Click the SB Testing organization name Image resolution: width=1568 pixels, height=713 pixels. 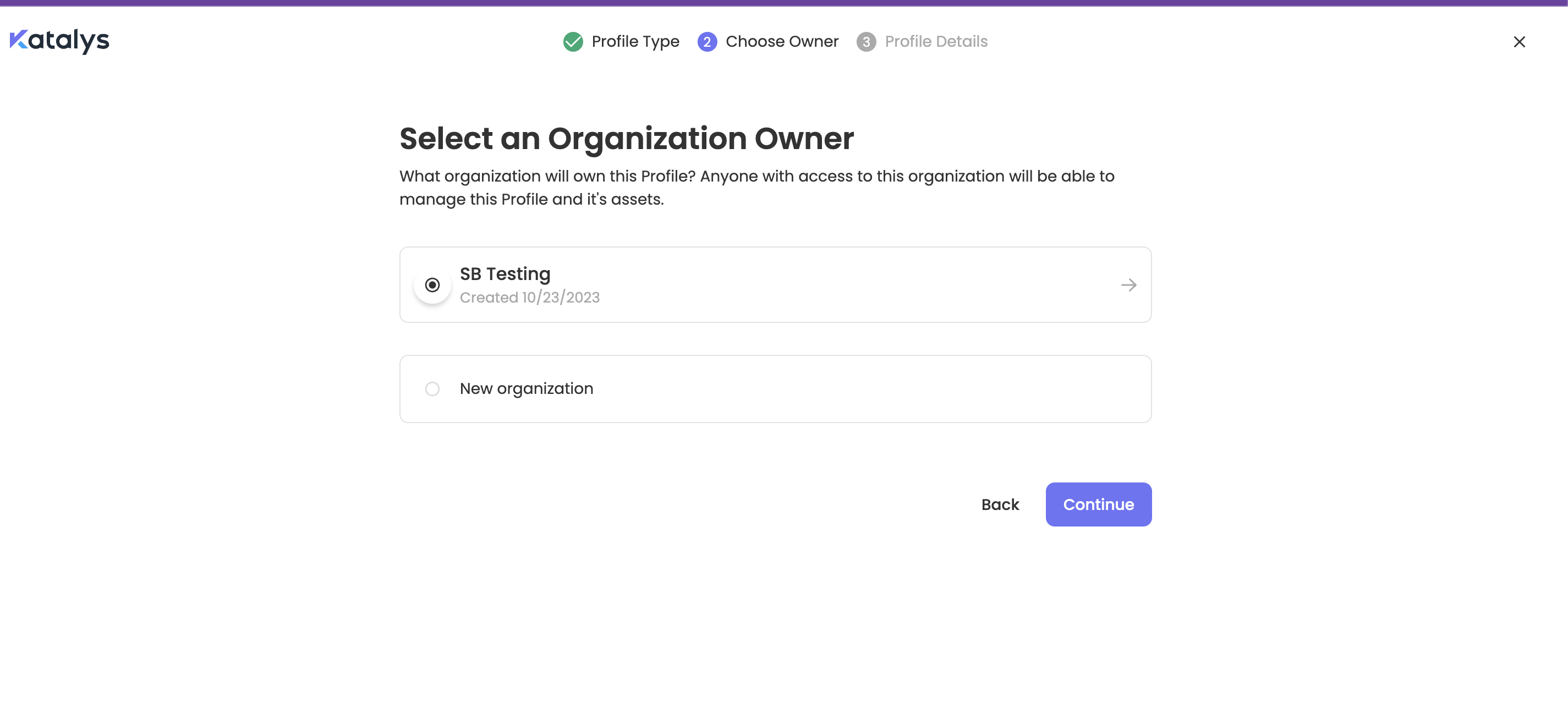tap(505, 274)
